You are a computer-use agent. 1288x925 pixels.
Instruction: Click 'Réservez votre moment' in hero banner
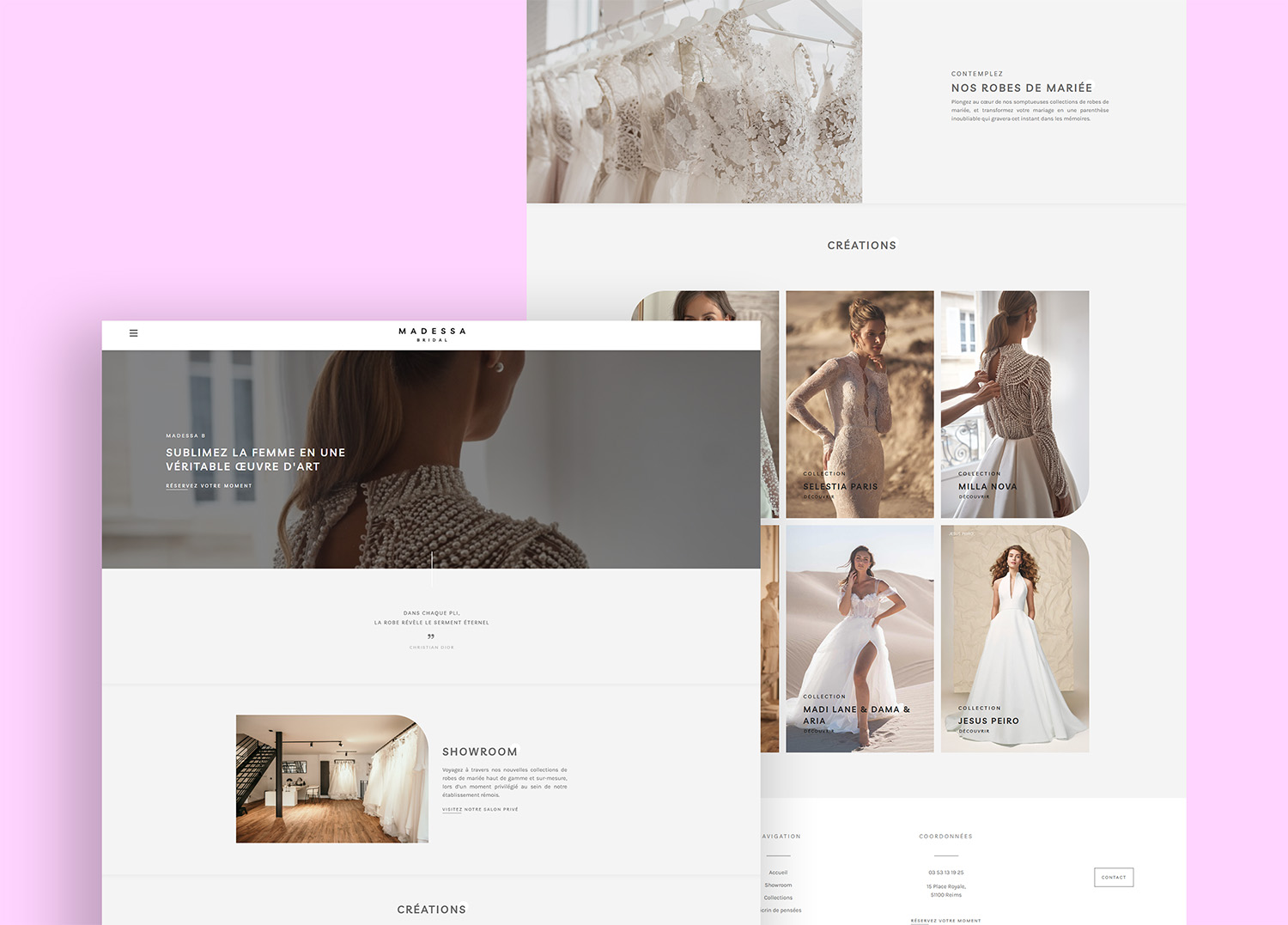click(x=209, y=486)
